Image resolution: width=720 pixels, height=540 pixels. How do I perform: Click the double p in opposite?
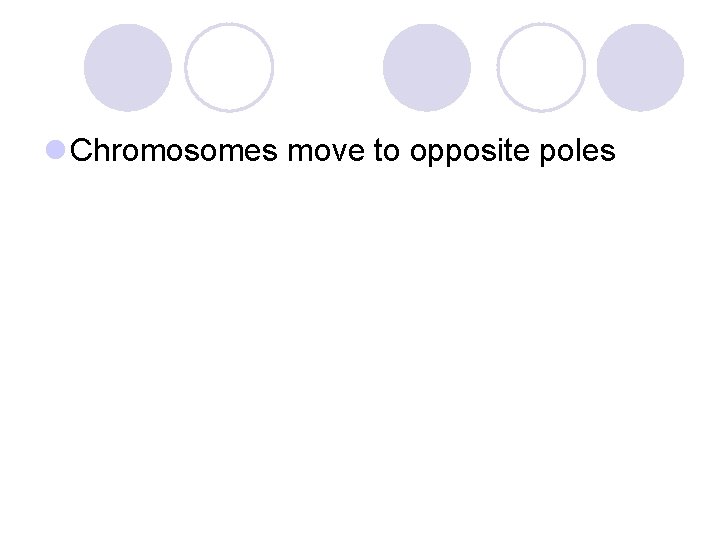coord(444,155)
